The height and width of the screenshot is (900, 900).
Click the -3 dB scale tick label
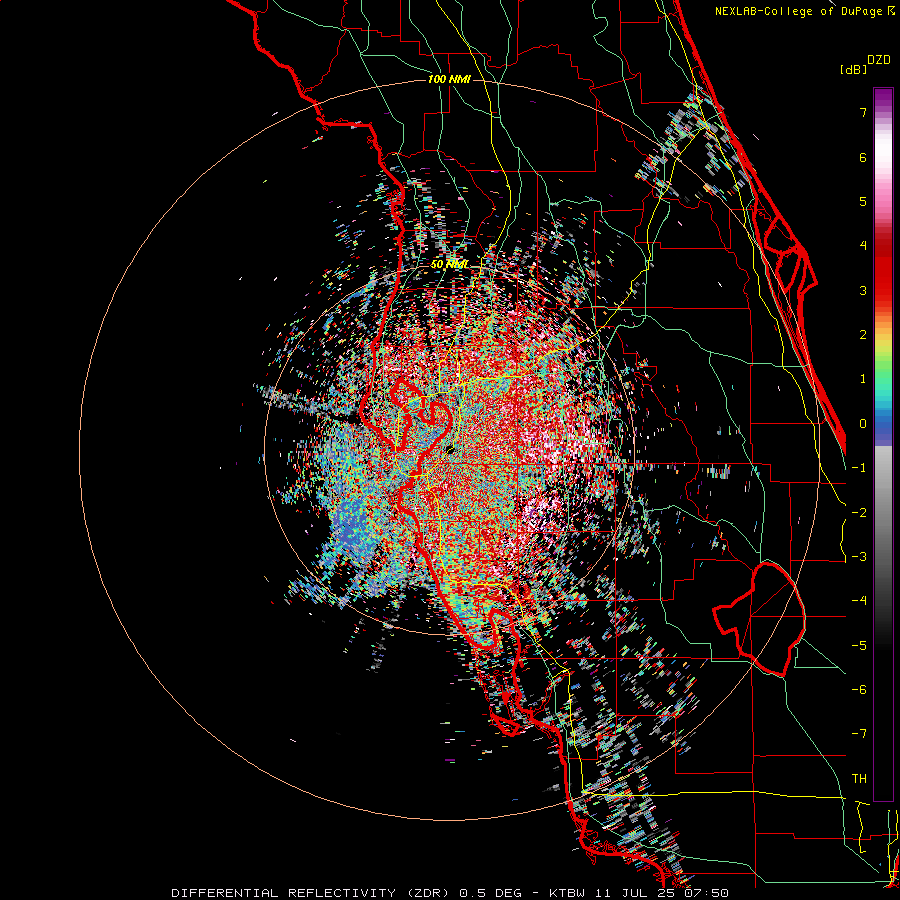859,557
